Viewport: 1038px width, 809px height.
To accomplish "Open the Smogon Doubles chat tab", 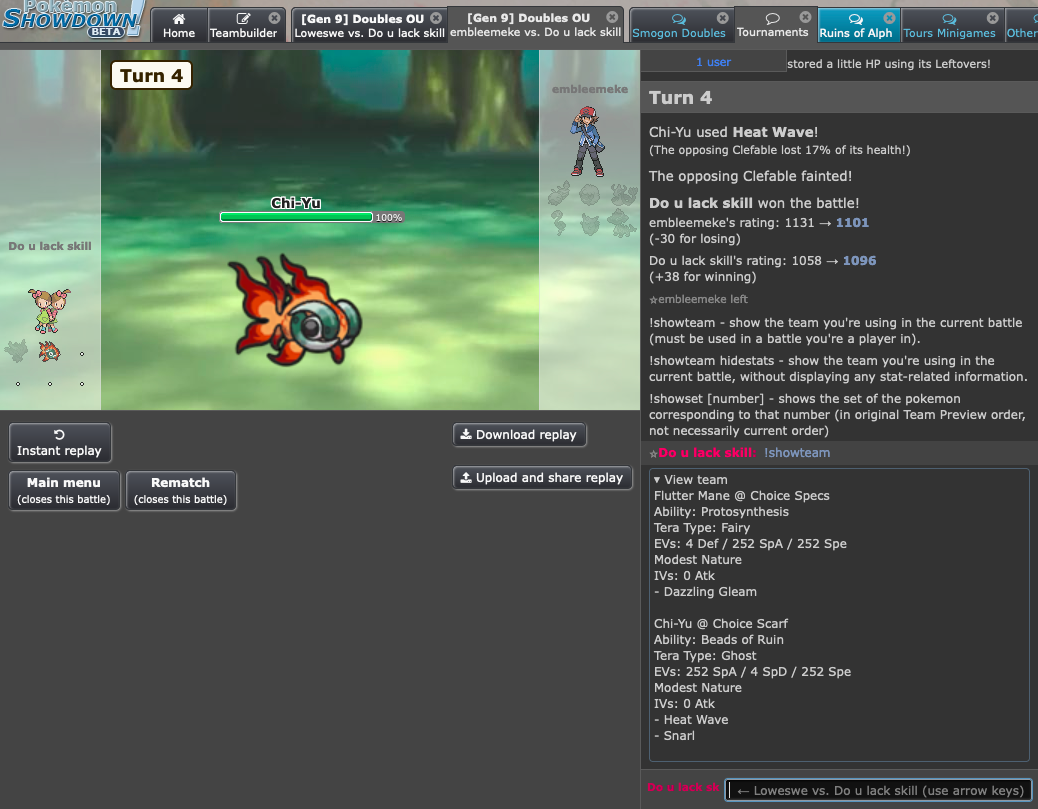I will 679,26.
